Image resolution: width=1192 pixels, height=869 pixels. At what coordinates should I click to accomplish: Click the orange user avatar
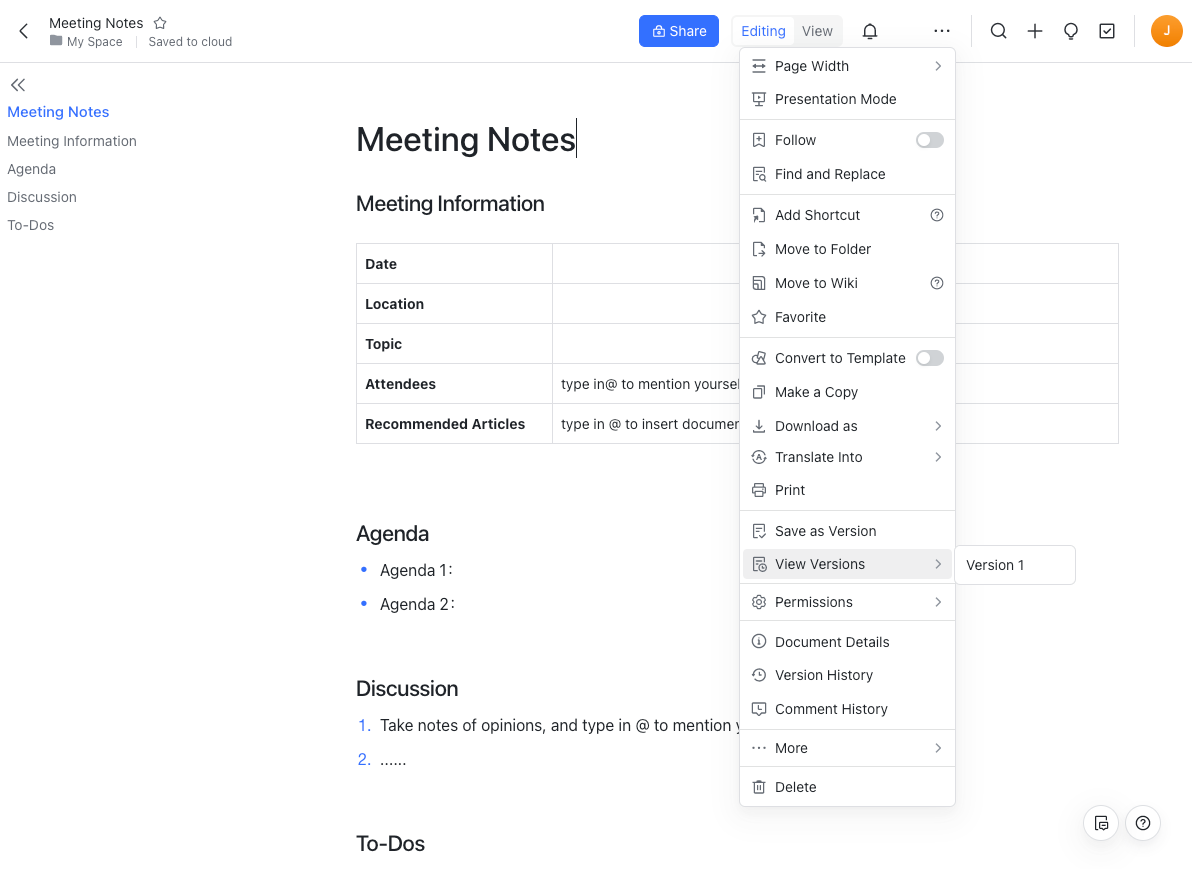[x=1166, y=31]
